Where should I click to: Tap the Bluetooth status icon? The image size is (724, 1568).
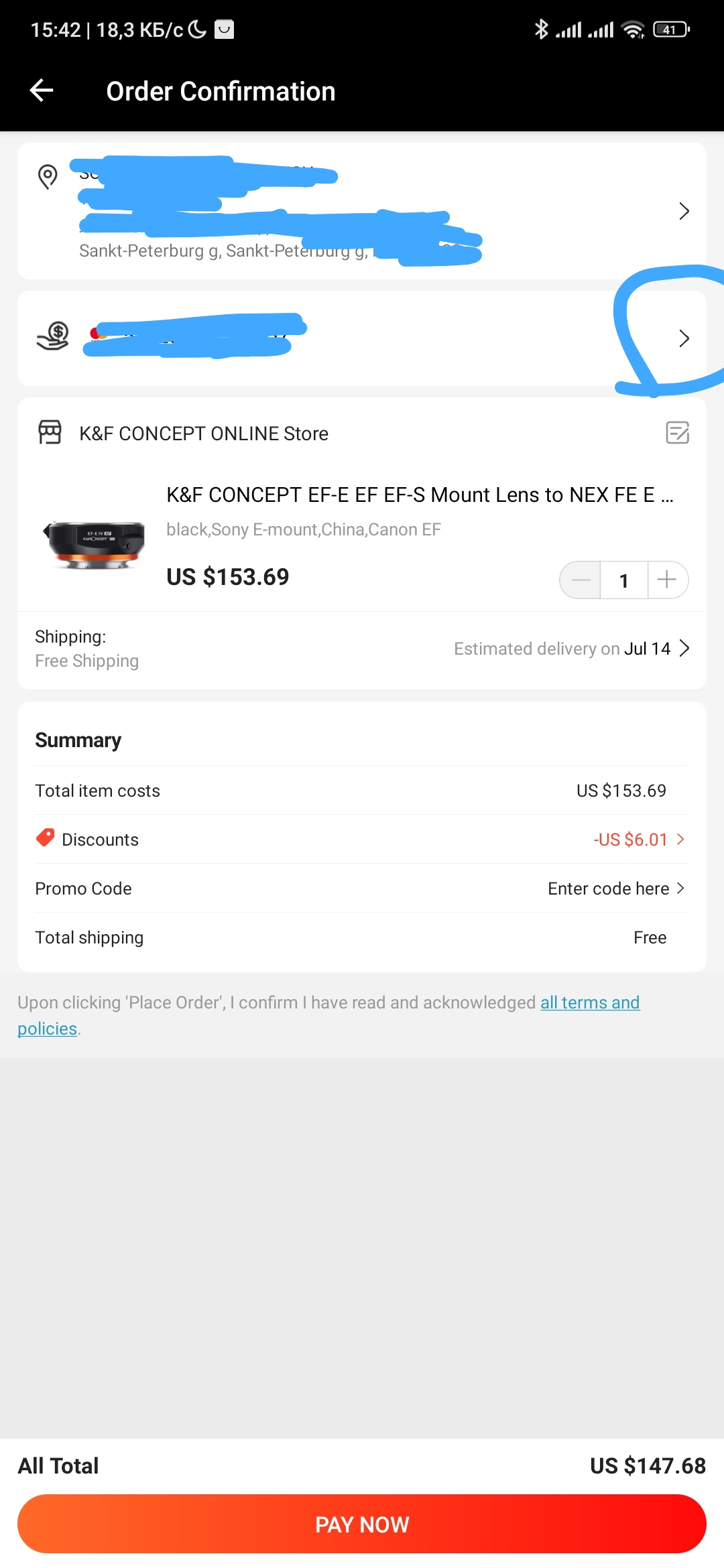coord(541,29)
